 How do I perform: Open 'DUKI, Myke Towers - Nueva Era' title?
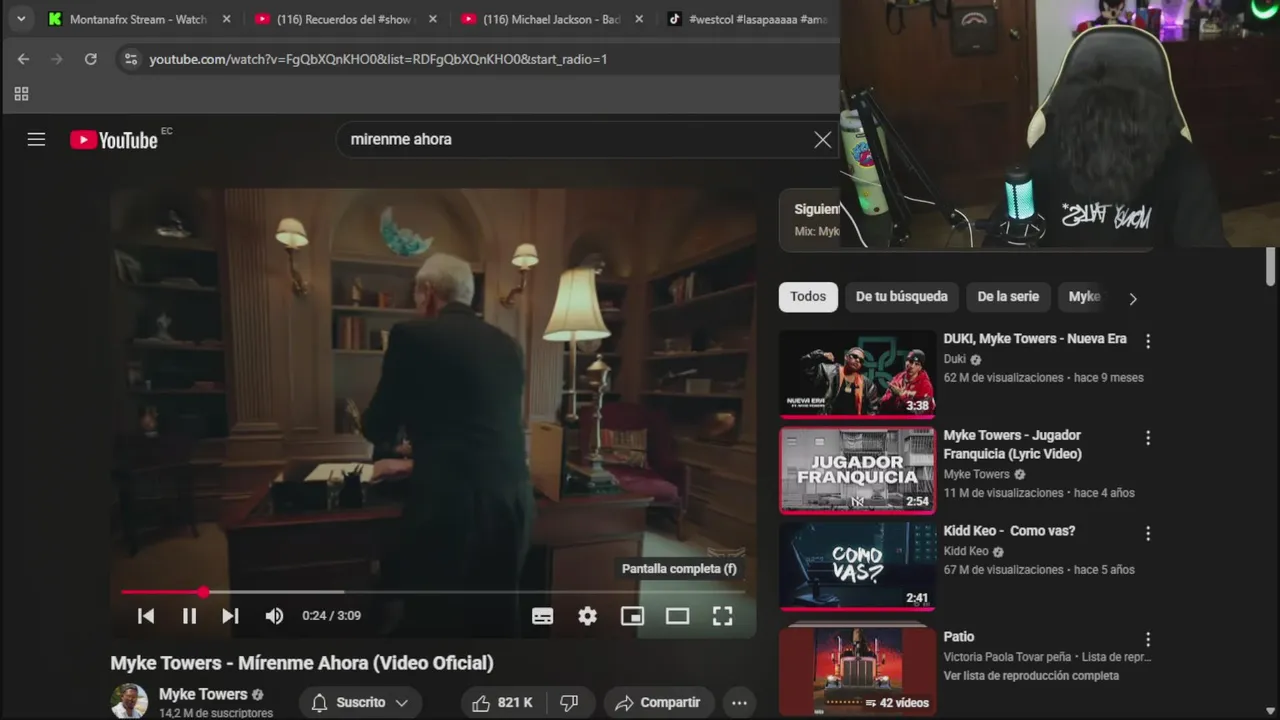click(1035, 339)
